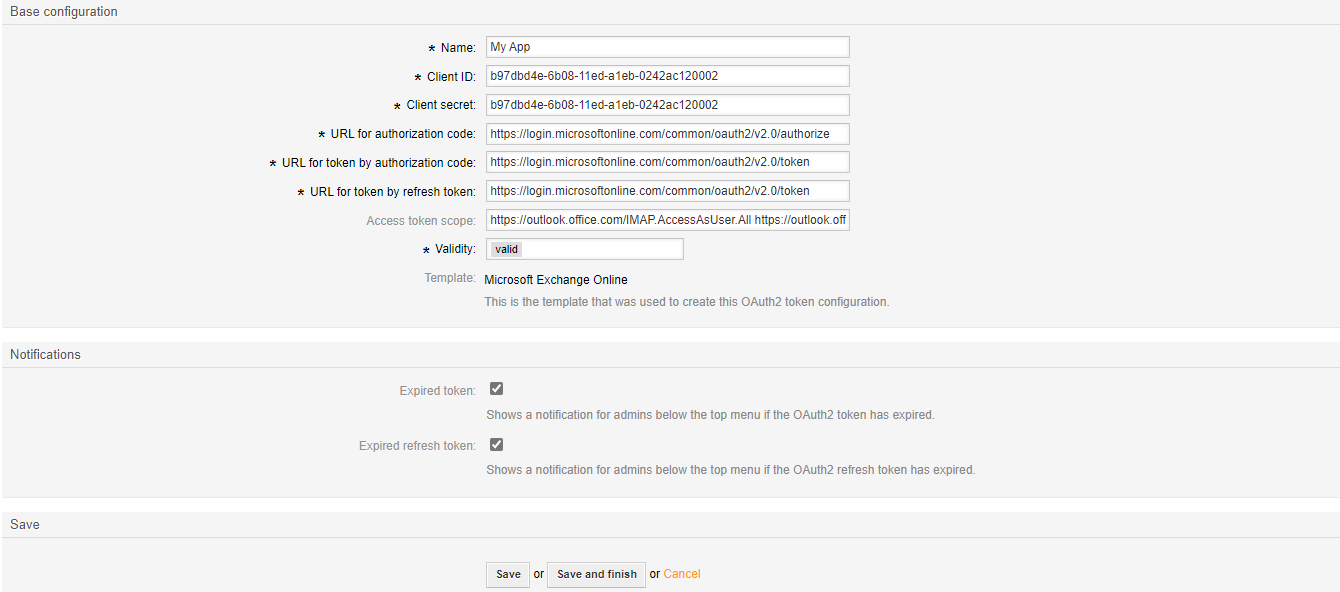The height and width of the screenshot is (592, 1340).
Task: Click the Cancel link
Action: [x=682, y=573]
